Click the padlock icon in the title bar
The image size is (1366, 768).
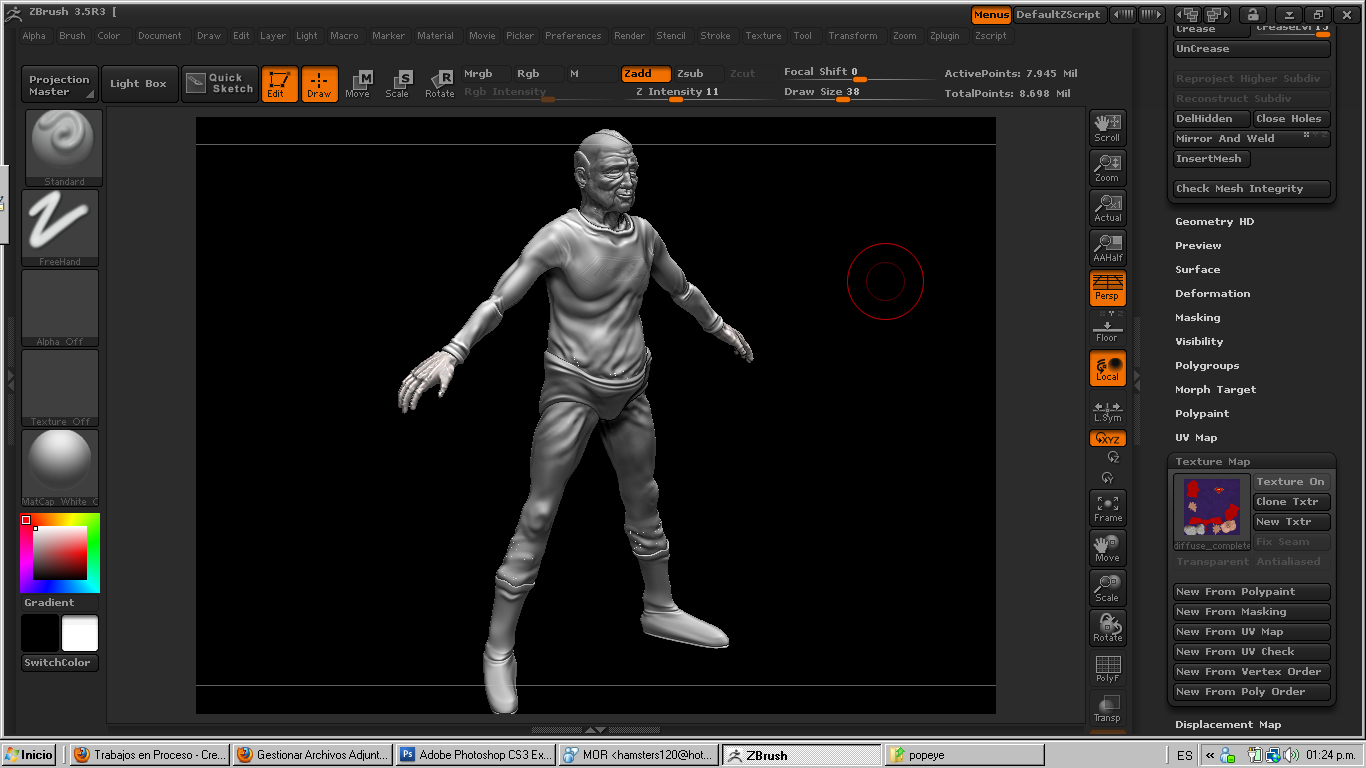tap(1252, 15)
